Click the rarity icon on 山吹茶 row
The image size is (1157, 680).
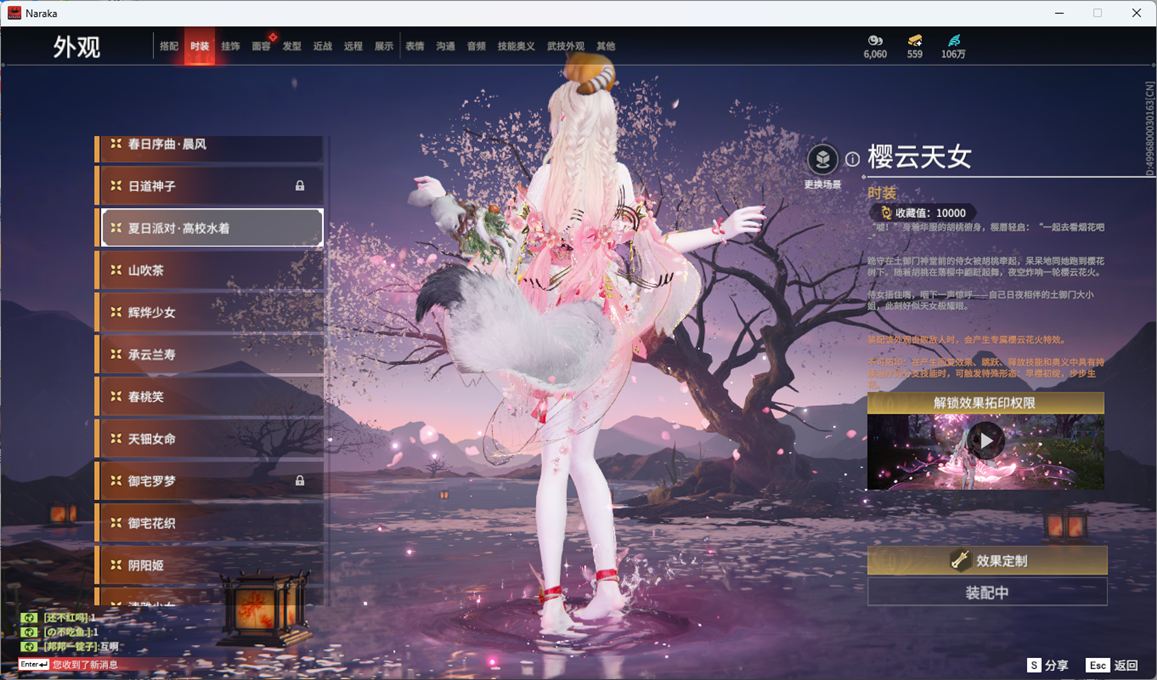[116, 270]
